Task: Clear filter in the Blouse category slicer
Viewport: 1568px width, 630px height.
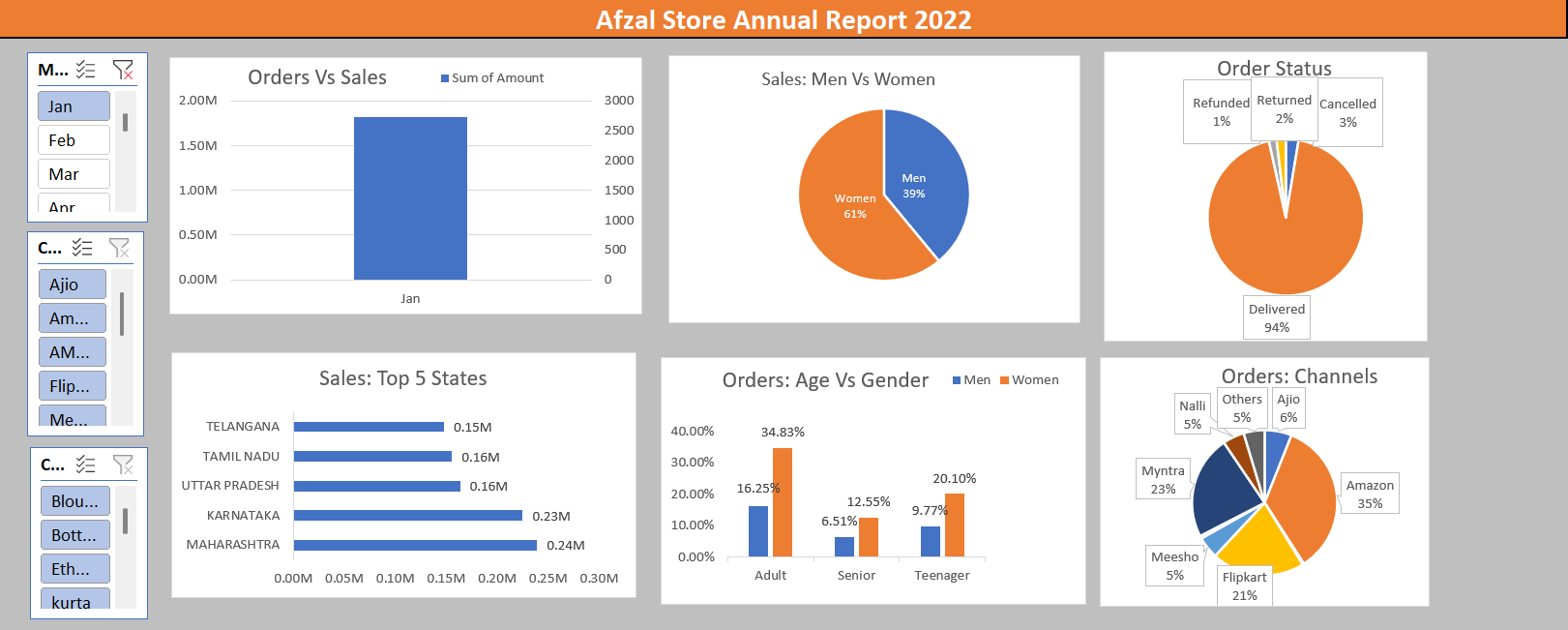Action: [123, 465]
